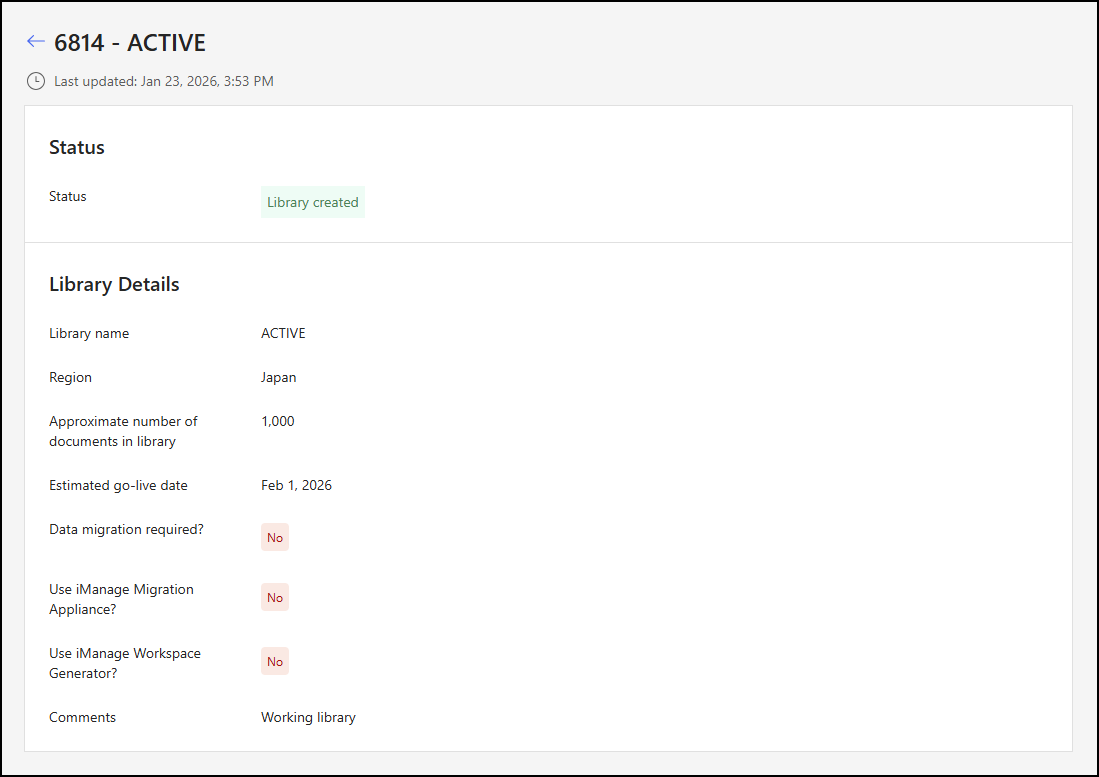This screenshot has width=1099, height=777.
Task: Click the 'Status' section header
Action: coord(76,147)
